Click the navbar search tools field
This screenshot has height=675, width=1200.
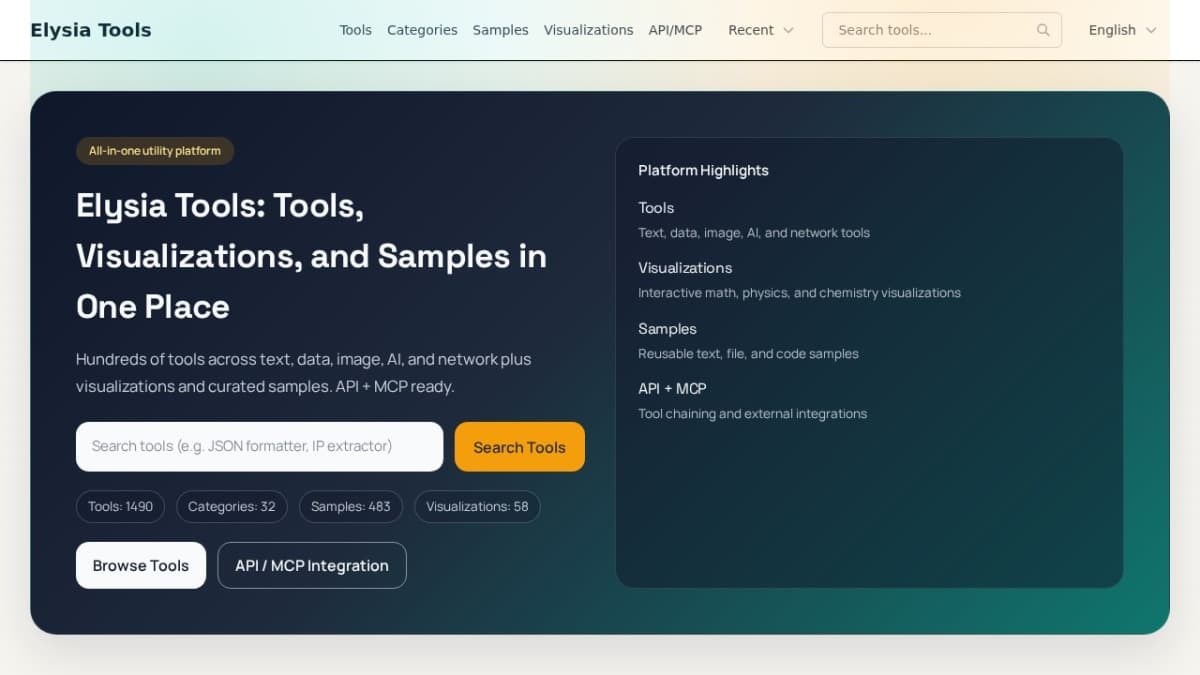point(930,30)
